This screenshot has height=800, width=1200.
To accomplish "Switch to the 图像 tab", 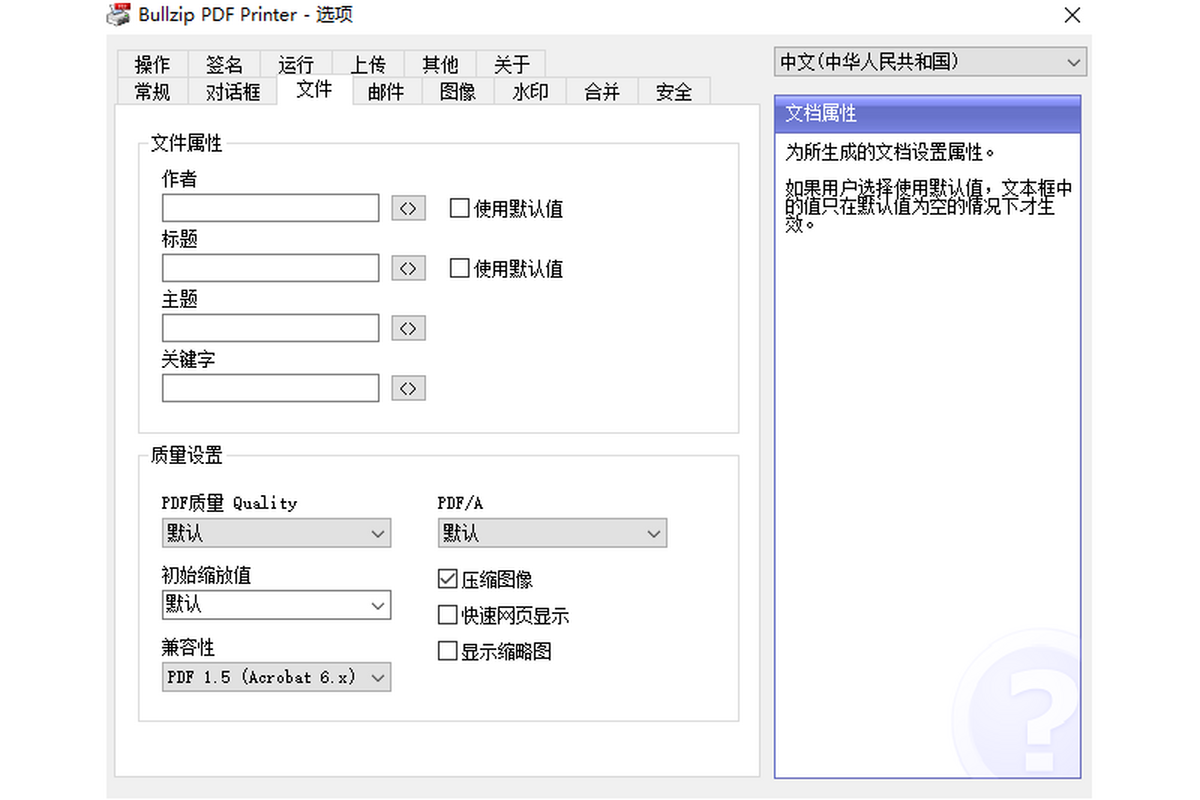I will [458, 91].
